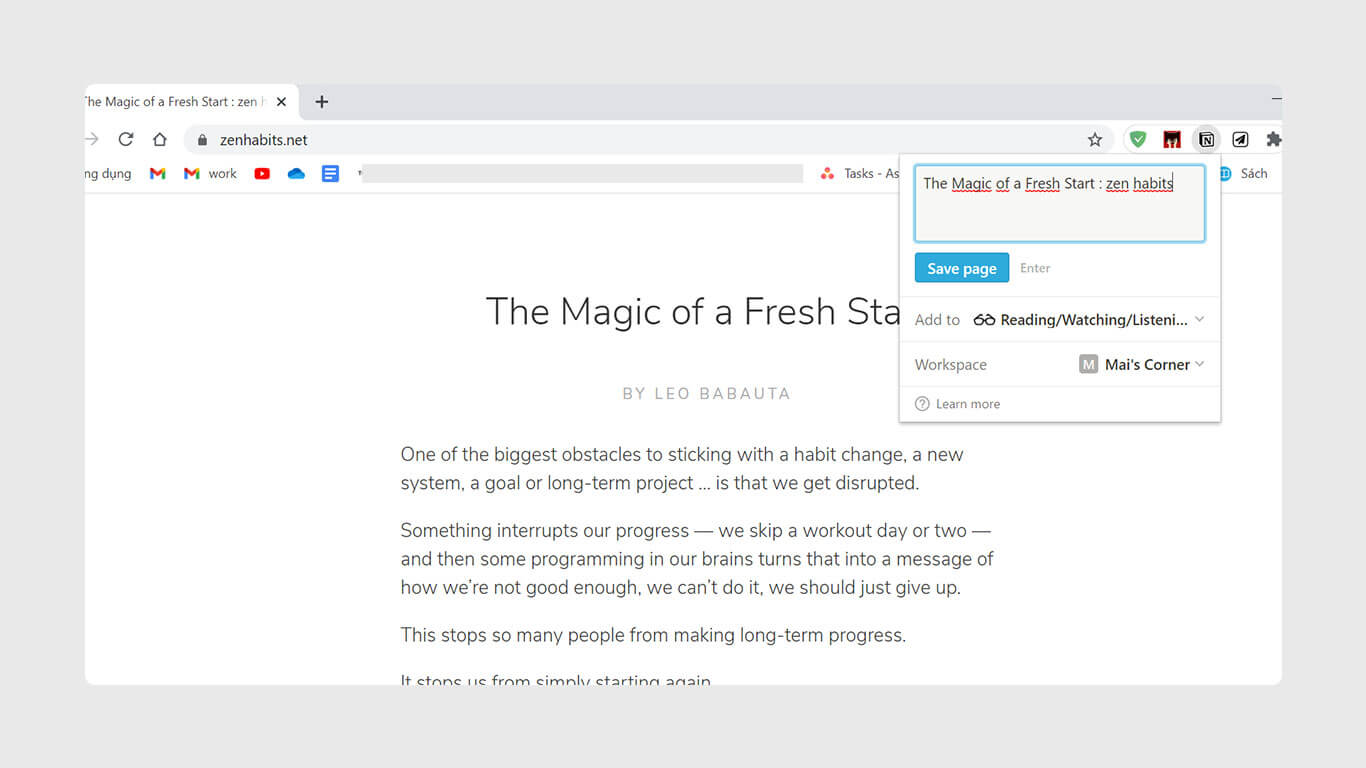Open the AdGuard green shield extension
This screenshot has width=1366, height=768.
[x=1138, y=140]
